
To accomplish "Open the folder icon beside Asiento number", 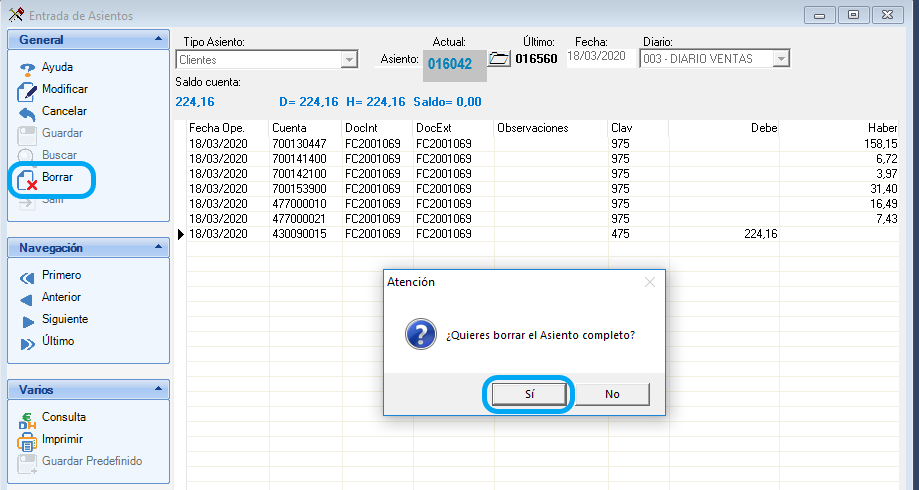I will click(x=499, y=58).
